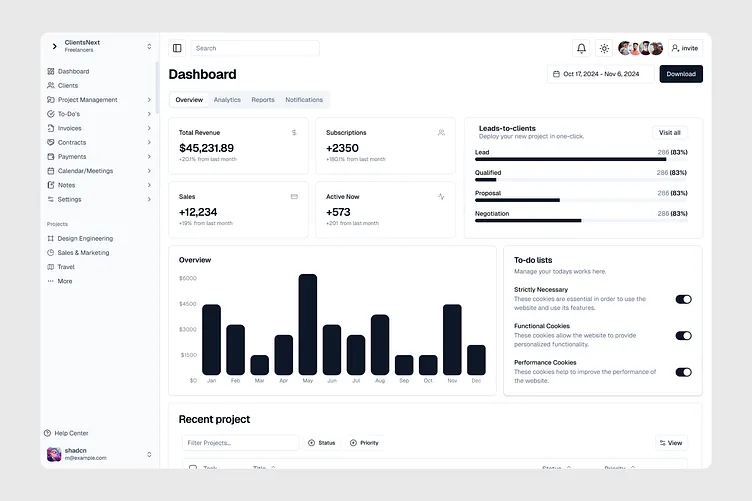Click the Dashboard sidebar icon

51,71
